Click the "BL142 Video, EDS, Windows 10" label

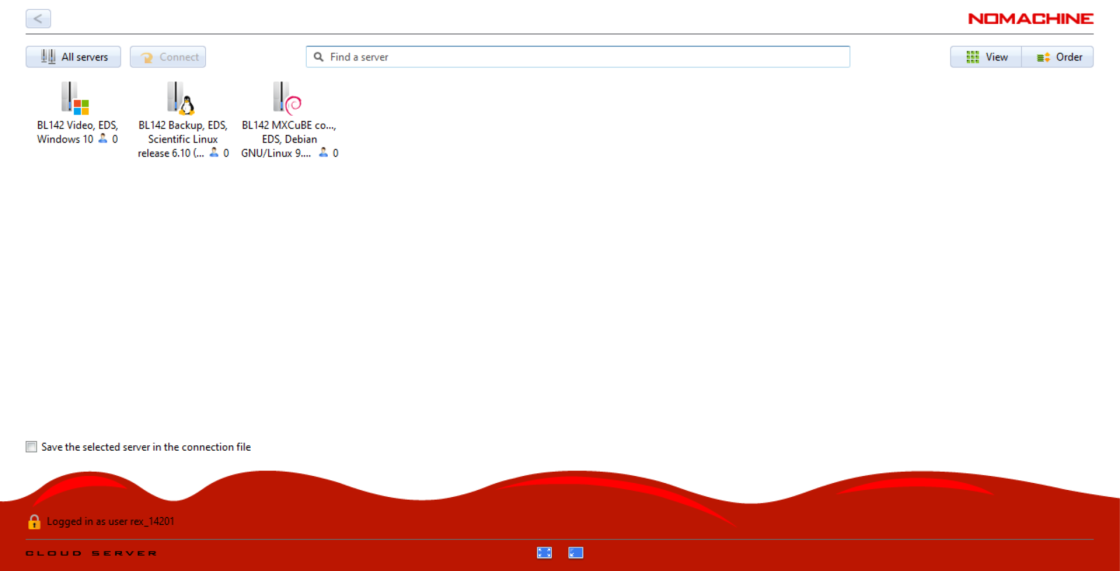(x=77, y=132)
